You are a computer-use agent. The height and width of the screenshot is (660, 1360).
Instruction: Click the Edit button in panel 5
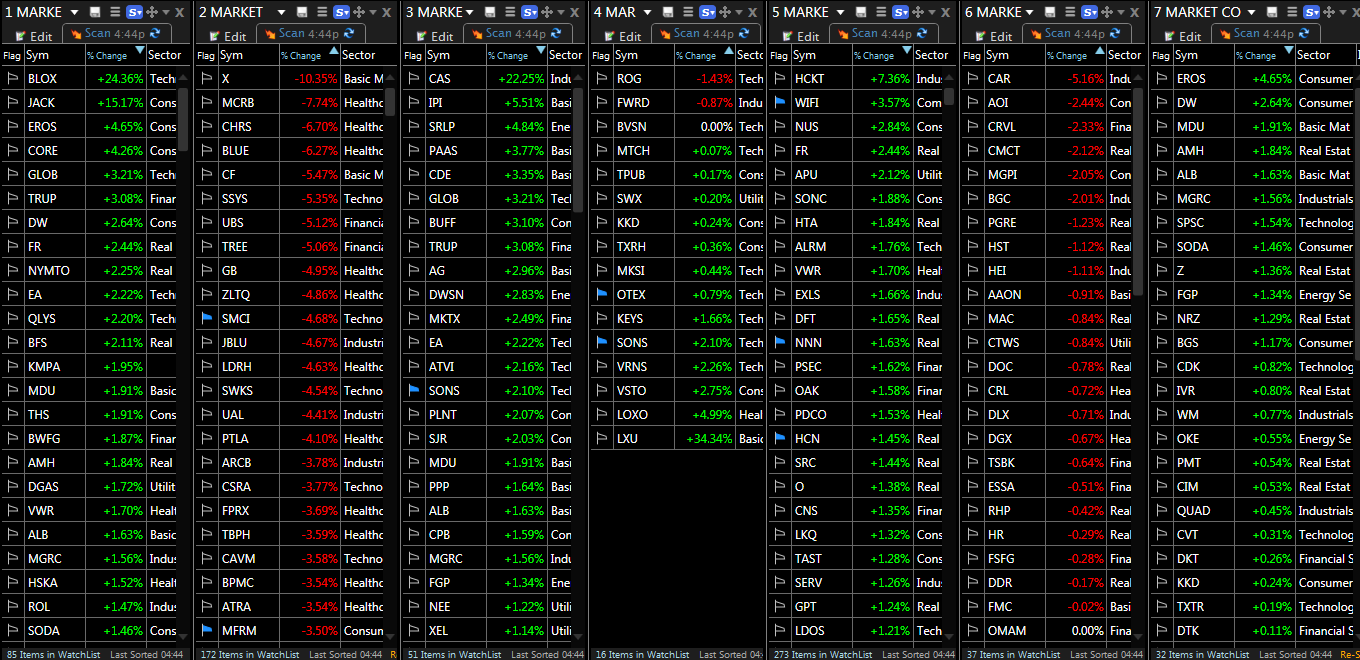click(800, 36)
